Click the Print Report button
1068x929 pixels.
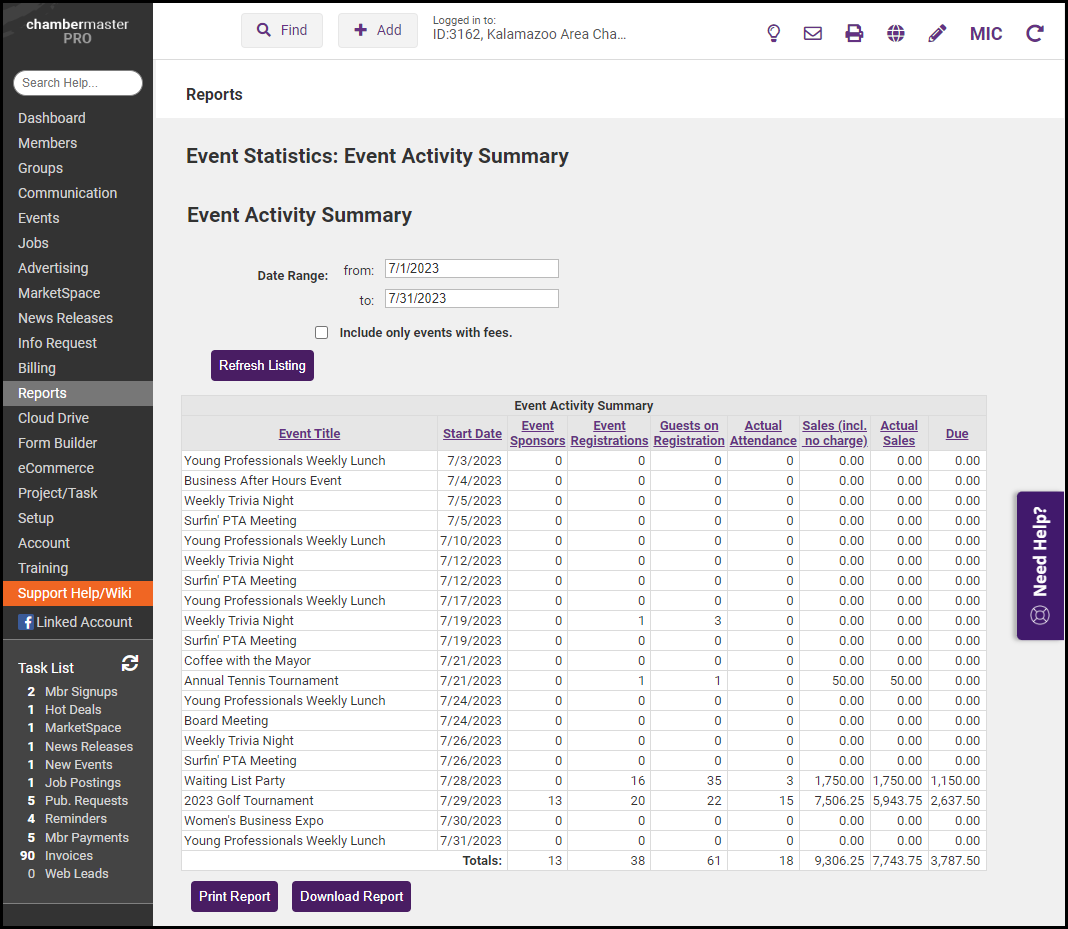235,897
